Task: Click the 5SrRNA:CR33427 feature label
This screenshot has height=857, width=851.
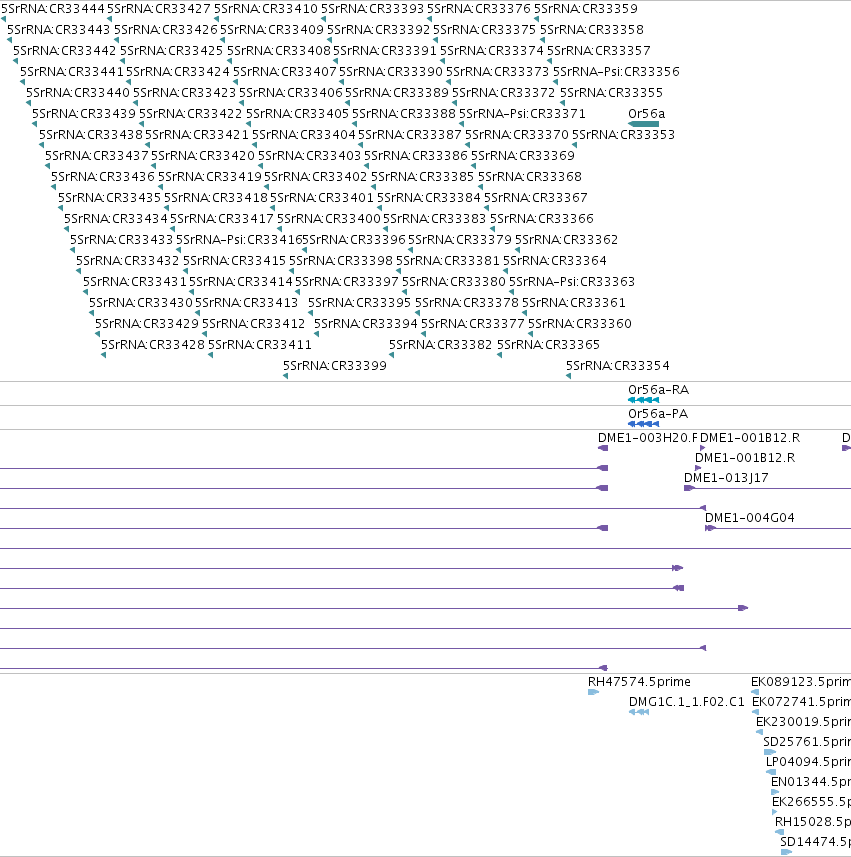Action: 159,9
